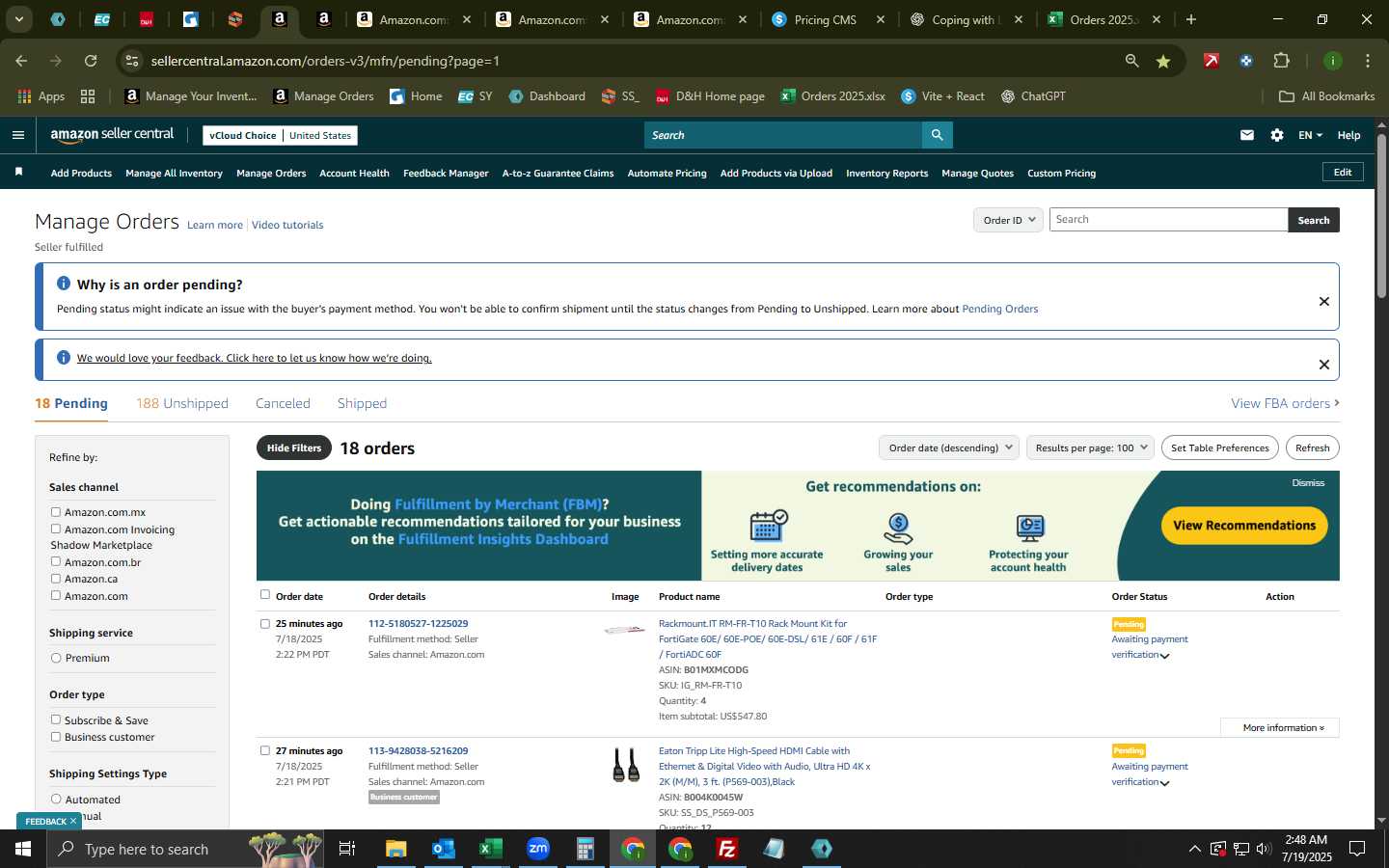Image resolution: width=1389 pixels, height=868 pixels.
Task: Tick the Subscribe & Save checkbox
Action: click(56, 719)
